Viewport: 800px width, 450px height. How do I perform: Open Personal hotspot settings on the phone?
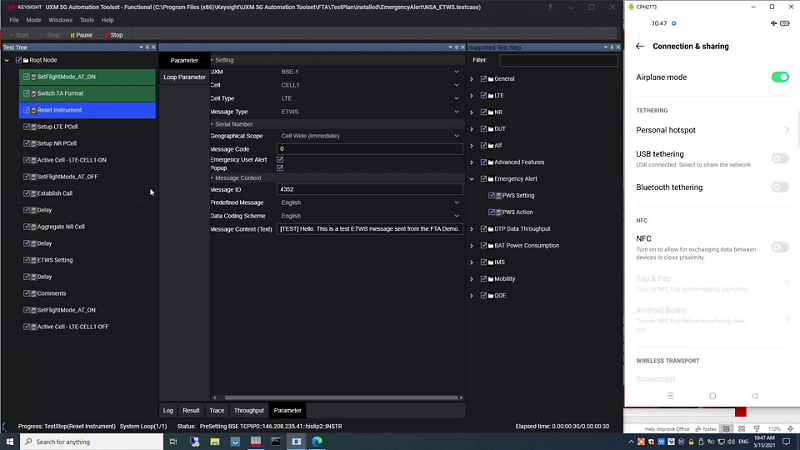(712, 130)
